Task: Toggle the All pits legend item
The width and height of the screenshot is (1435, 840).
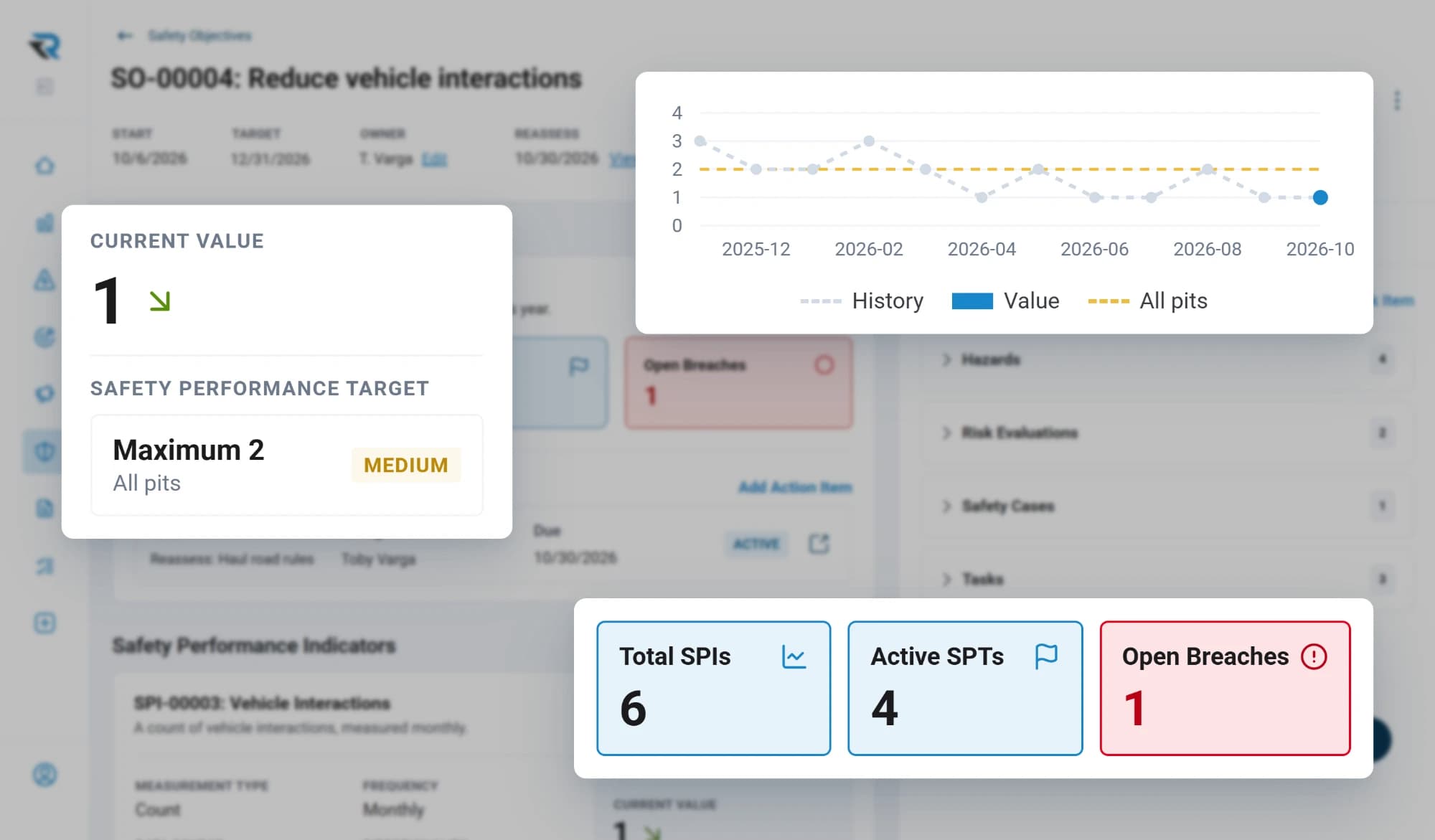Action: [1147, 301]
